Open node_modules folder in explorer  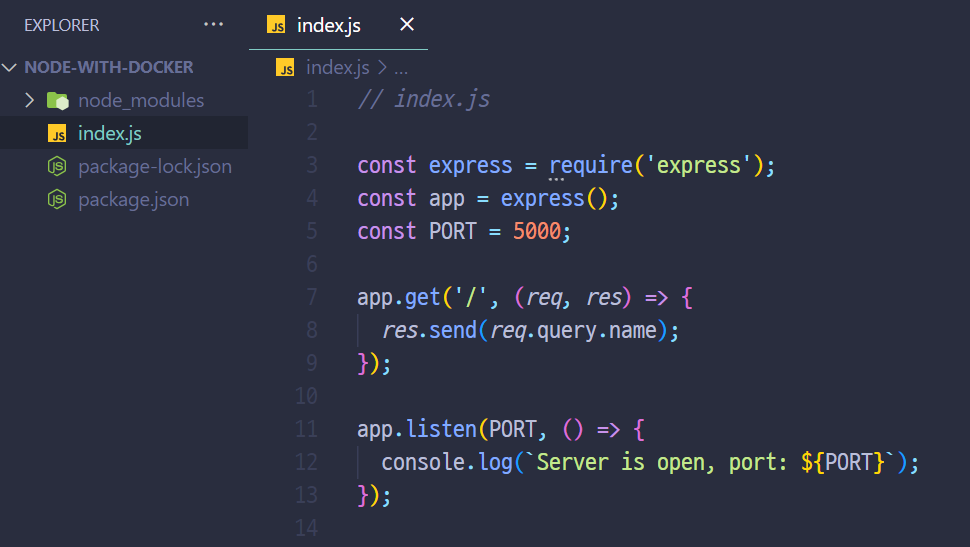141,100
